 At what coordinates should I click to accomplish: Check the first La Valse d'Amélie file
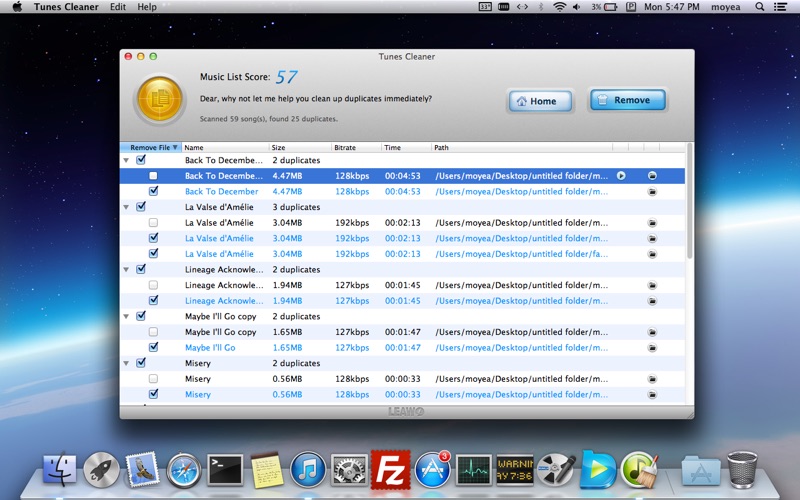153,222
